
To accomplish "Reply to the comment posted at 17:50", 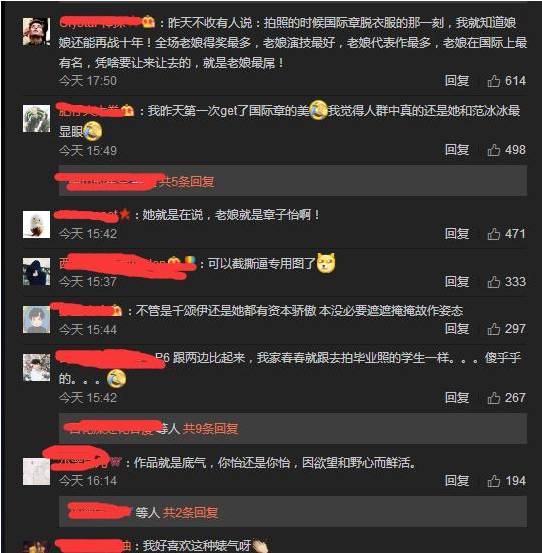I will 457,81.
